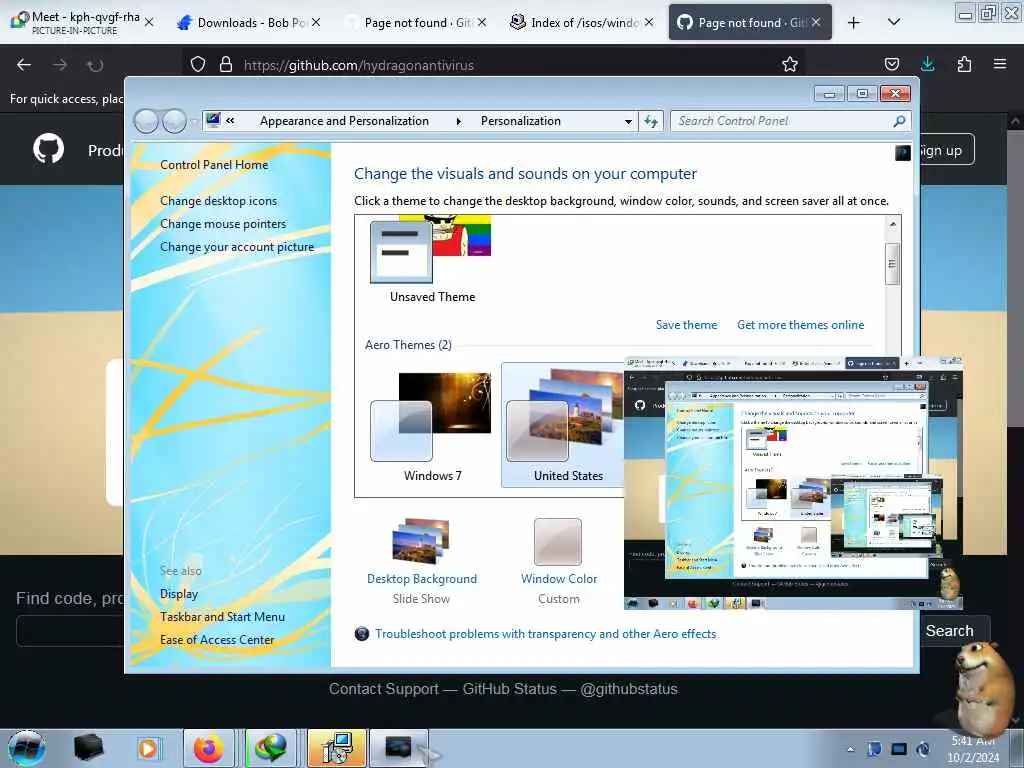Switch to Firefox on the taskbar
The image size is (1024, 768).
[208, 748]
